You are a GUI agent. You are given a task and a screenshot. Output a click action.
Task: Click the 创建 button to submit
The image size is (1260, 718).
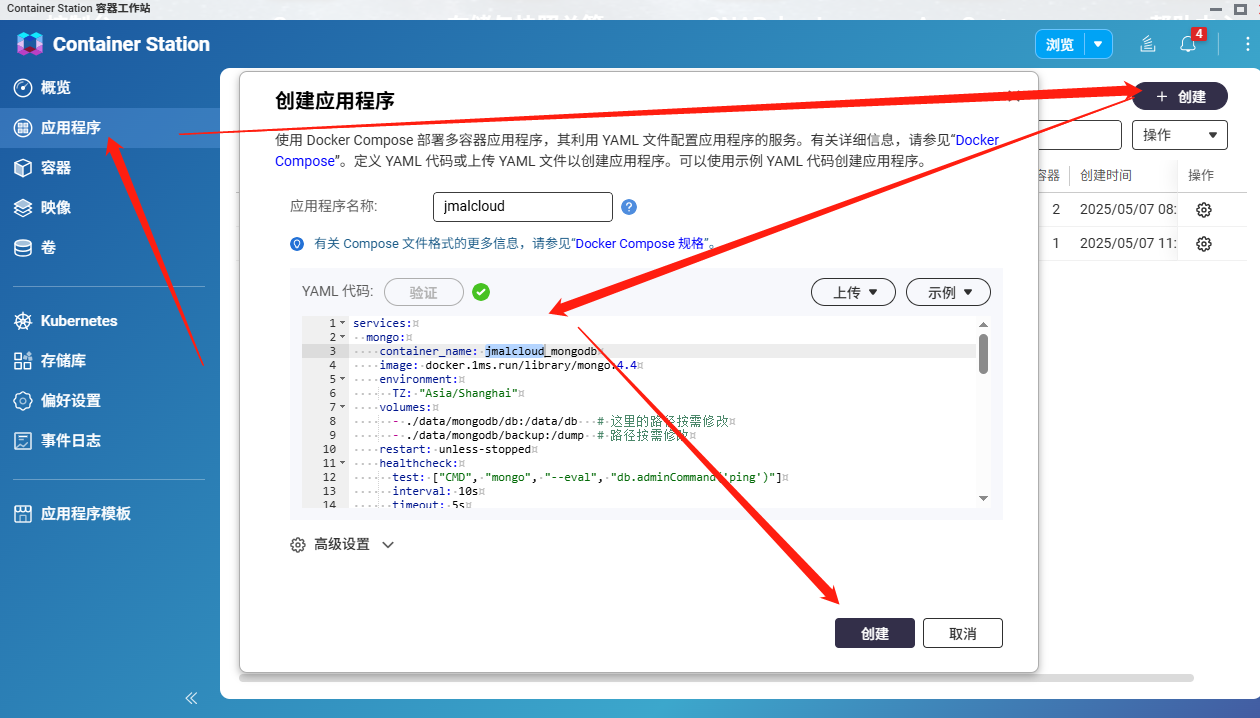[875, 632]
